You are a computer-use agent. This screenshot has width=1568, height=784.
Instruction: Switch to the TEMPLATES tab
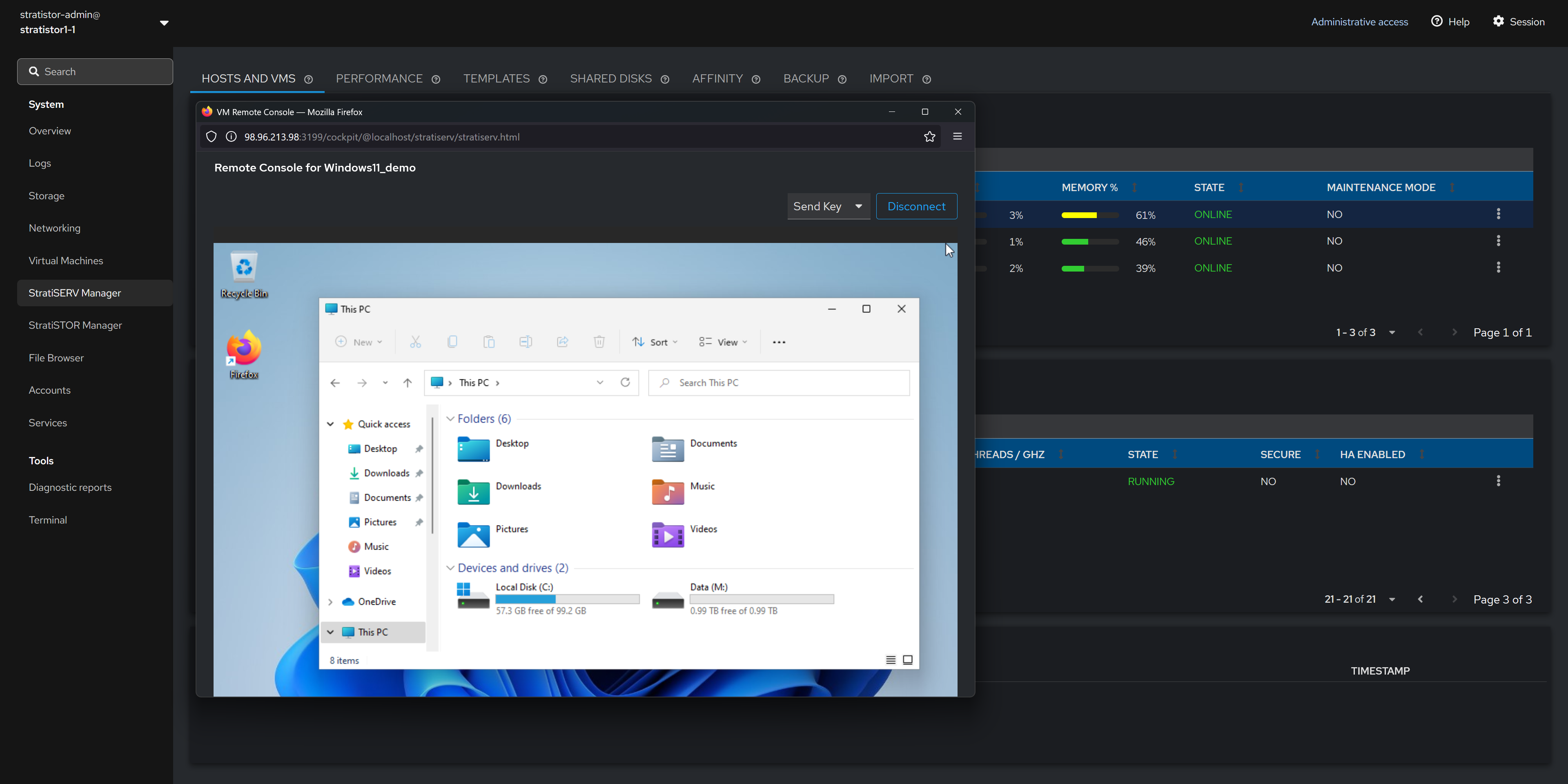coord(496,79)
